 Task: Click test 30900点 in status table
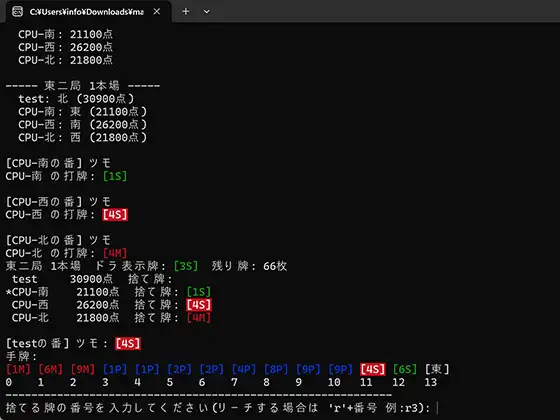coord(62,279)
